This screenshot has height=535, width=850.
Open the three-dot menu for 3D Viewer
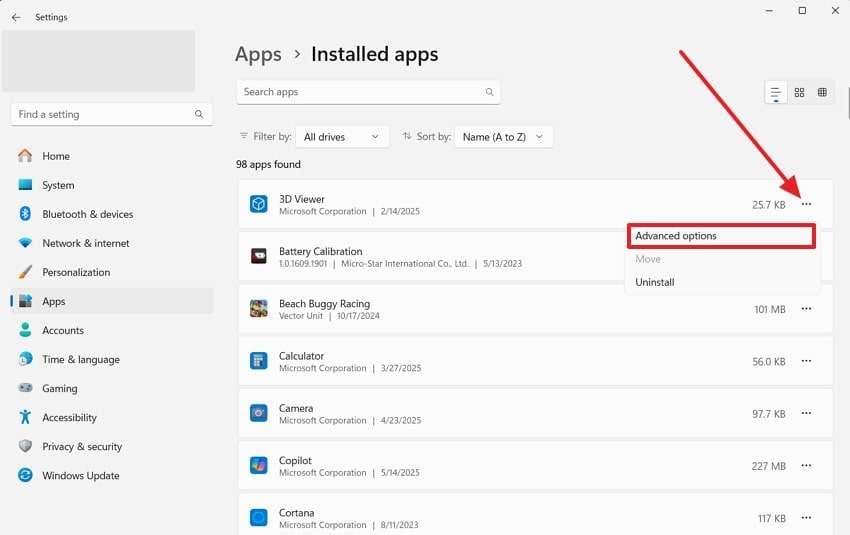[x=807, y=204]
